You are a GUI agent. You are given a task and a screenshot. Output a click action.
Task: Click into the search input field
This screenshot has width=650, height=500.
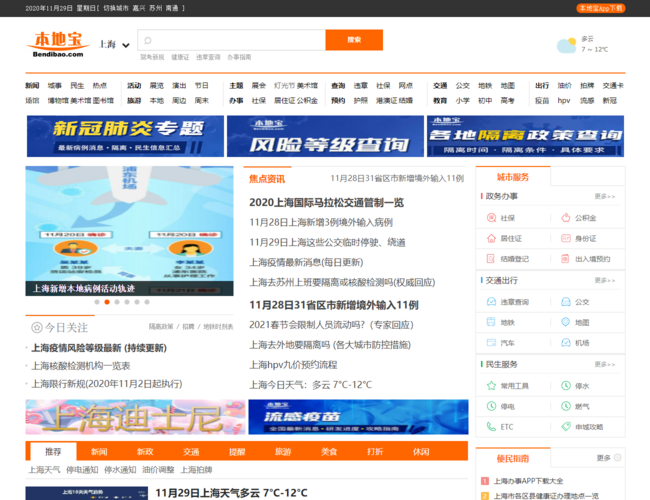(x=231, y=40)
